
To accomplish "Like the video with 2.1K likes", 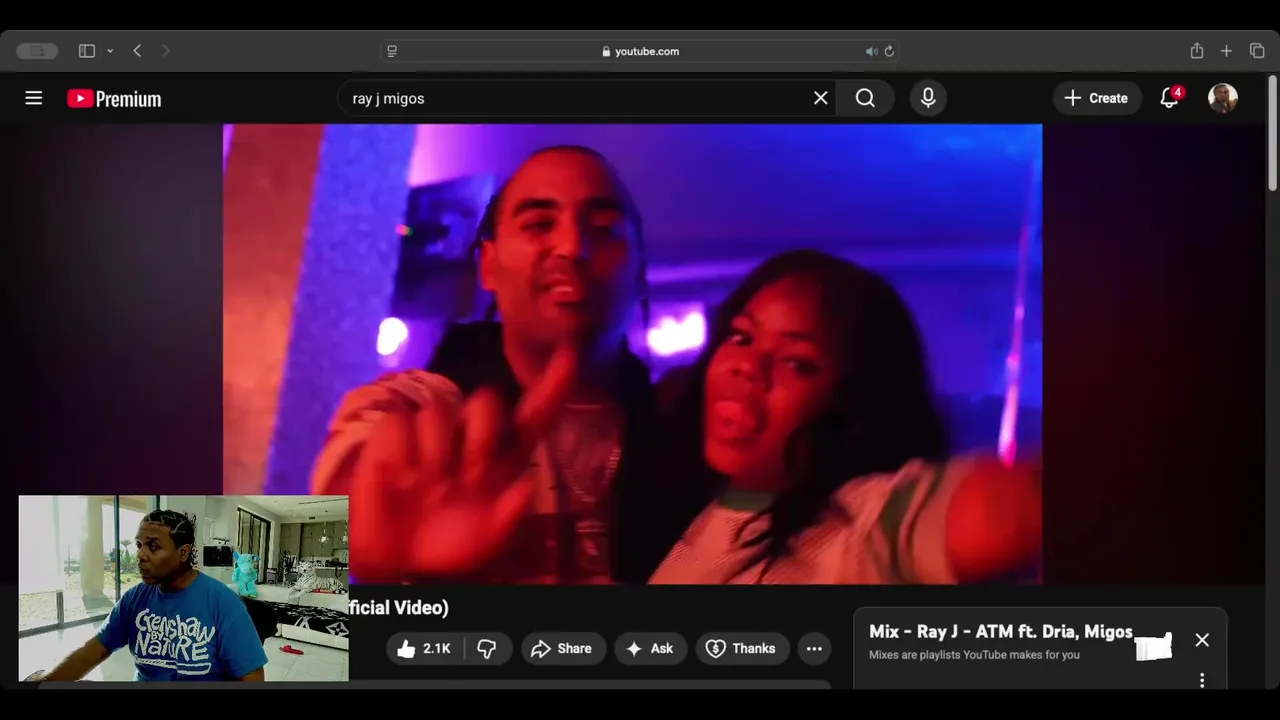I will point(424,649).
